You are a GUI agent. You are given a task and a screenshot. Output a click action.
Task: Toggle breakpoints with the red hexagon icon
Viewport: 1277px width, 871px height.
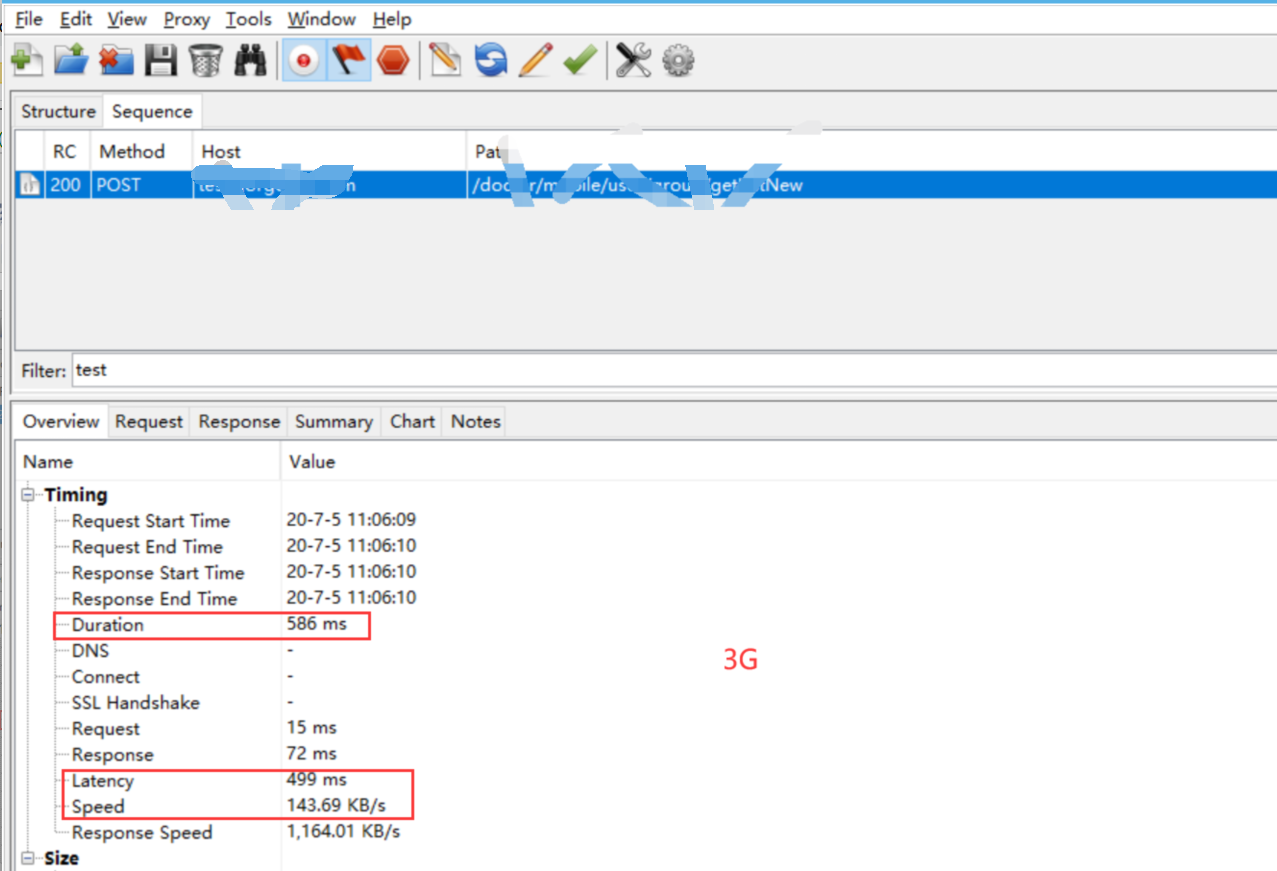[x=393, y=62]
